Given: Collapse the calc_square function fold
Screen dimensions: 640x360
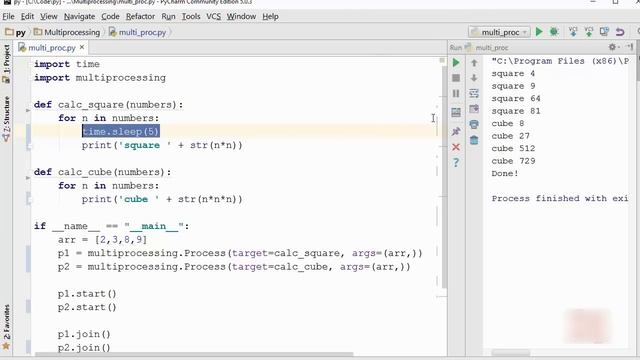Looking at the screenshot, I should point(28,110).
